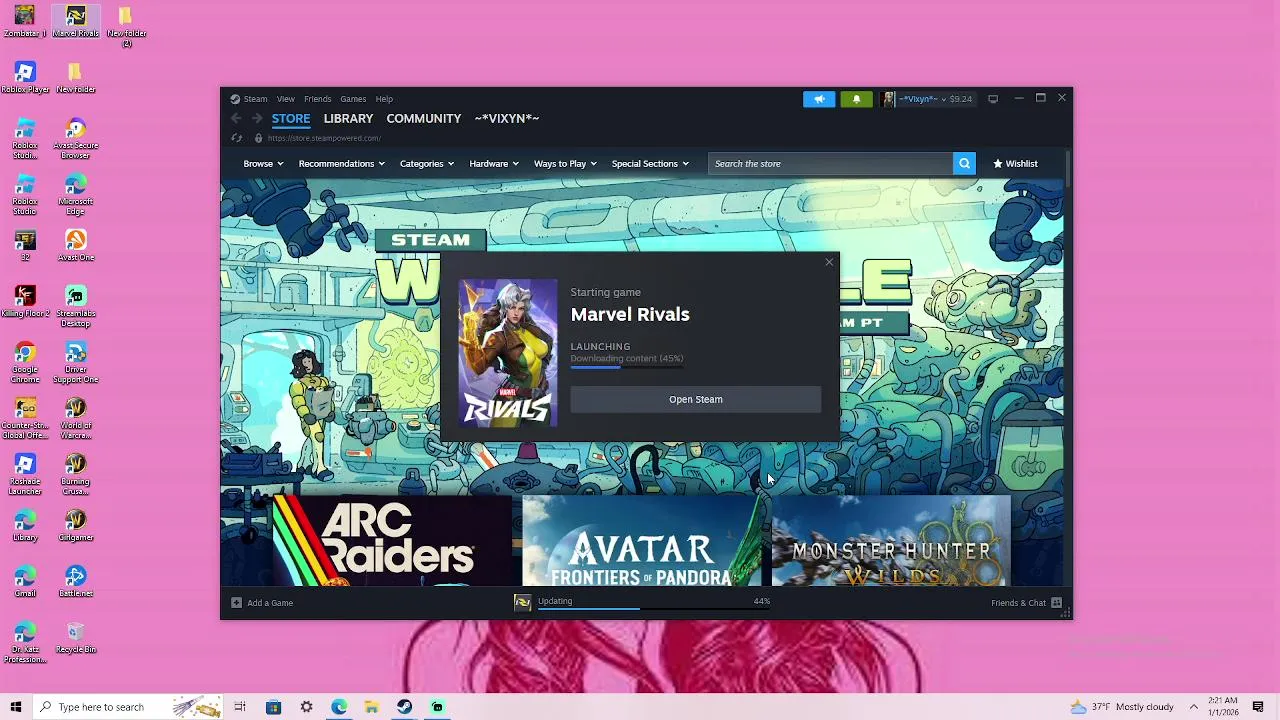Click the Steam icon in Windows taskbar
This screenshot has height=720, width=1280.
click(404, 707)
